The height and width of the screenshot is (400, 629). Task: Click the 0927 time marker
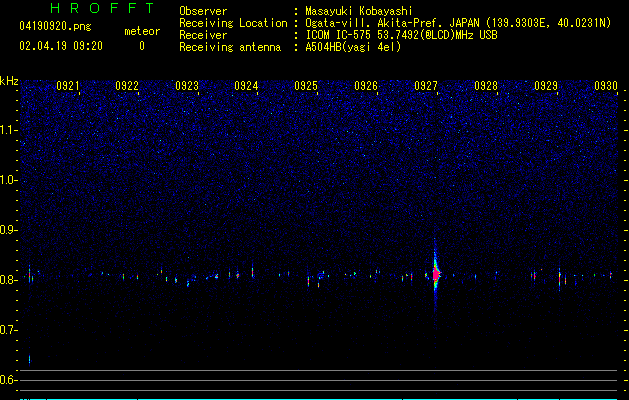point(426,86)
